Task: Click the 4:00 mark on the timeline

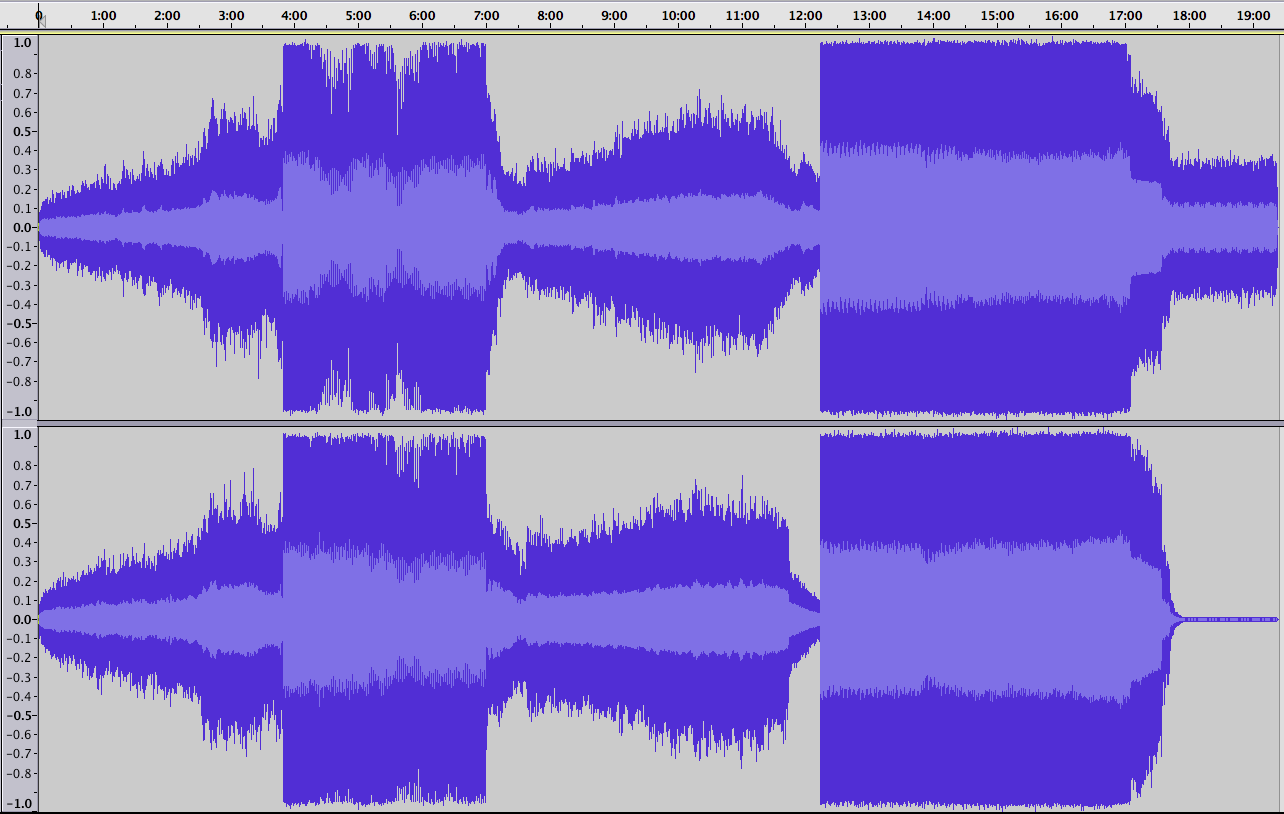Action: 294,16
